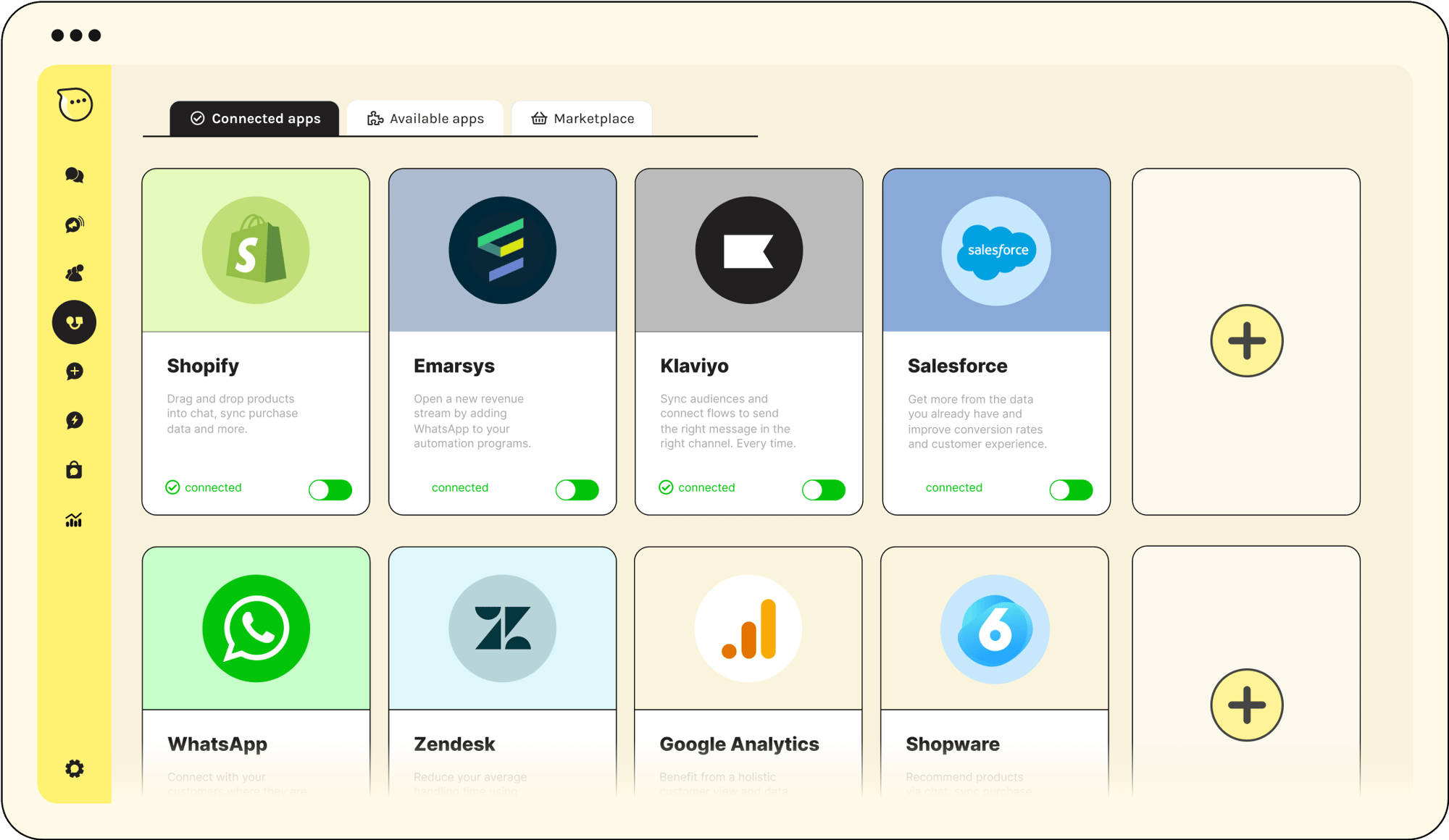Open the shopping bag icon in sidebar
1449x840 pixels.
tap(74, 470)
